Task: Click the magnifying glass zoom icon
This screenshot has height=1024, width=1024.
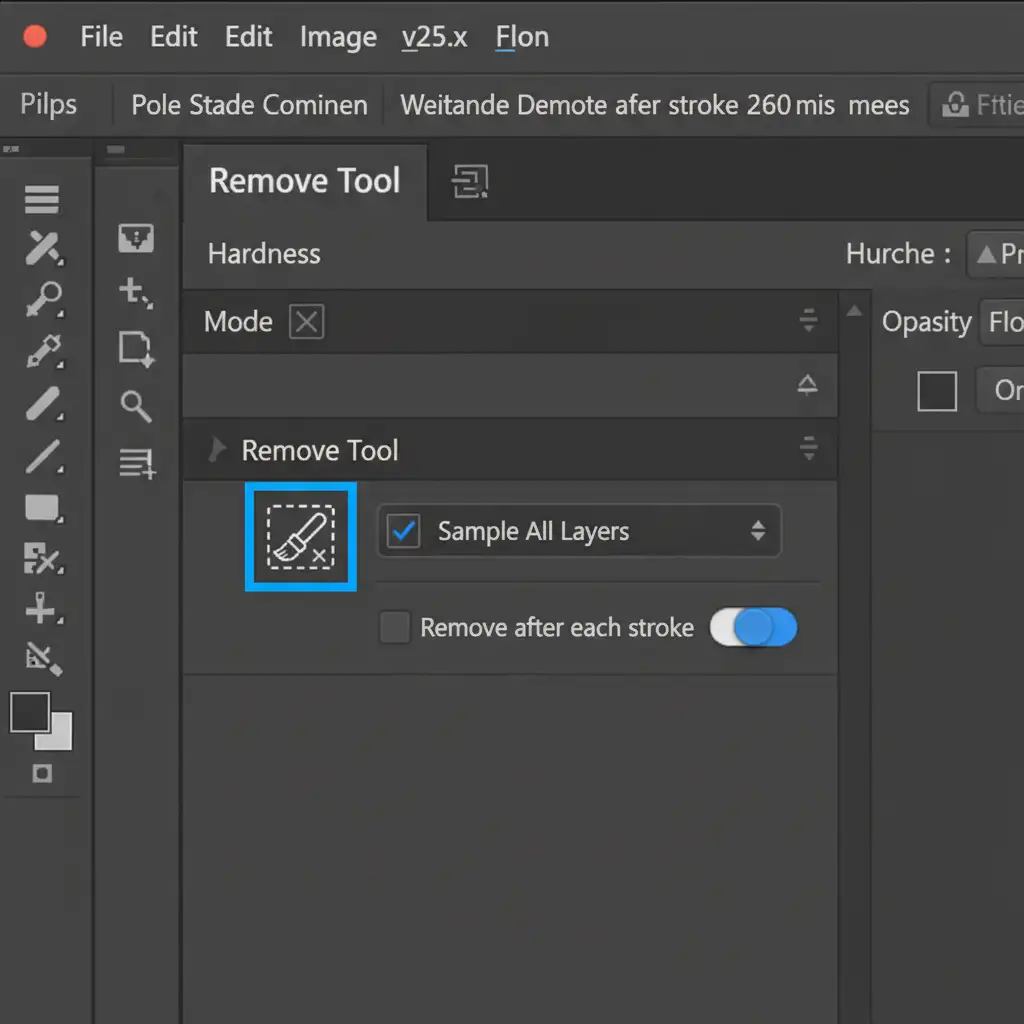Action: point(135,406)
